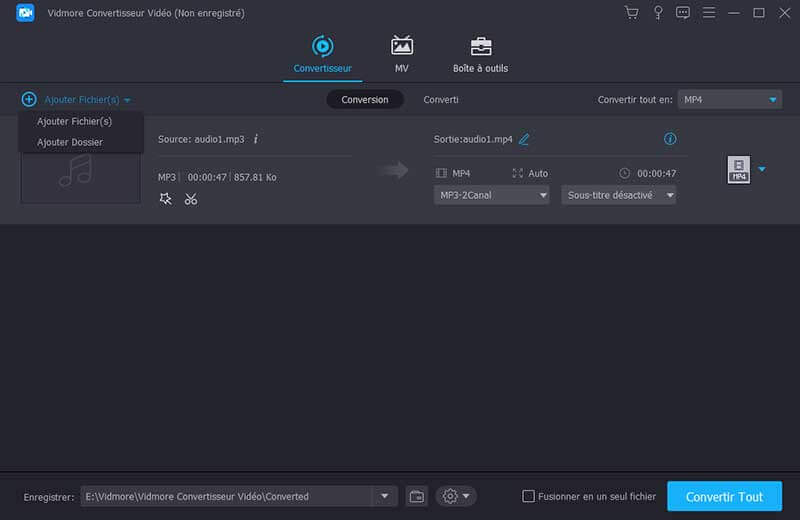
Task: Click the Vidmore app logo
Action: pyautogui.click(x=25, y=13)
